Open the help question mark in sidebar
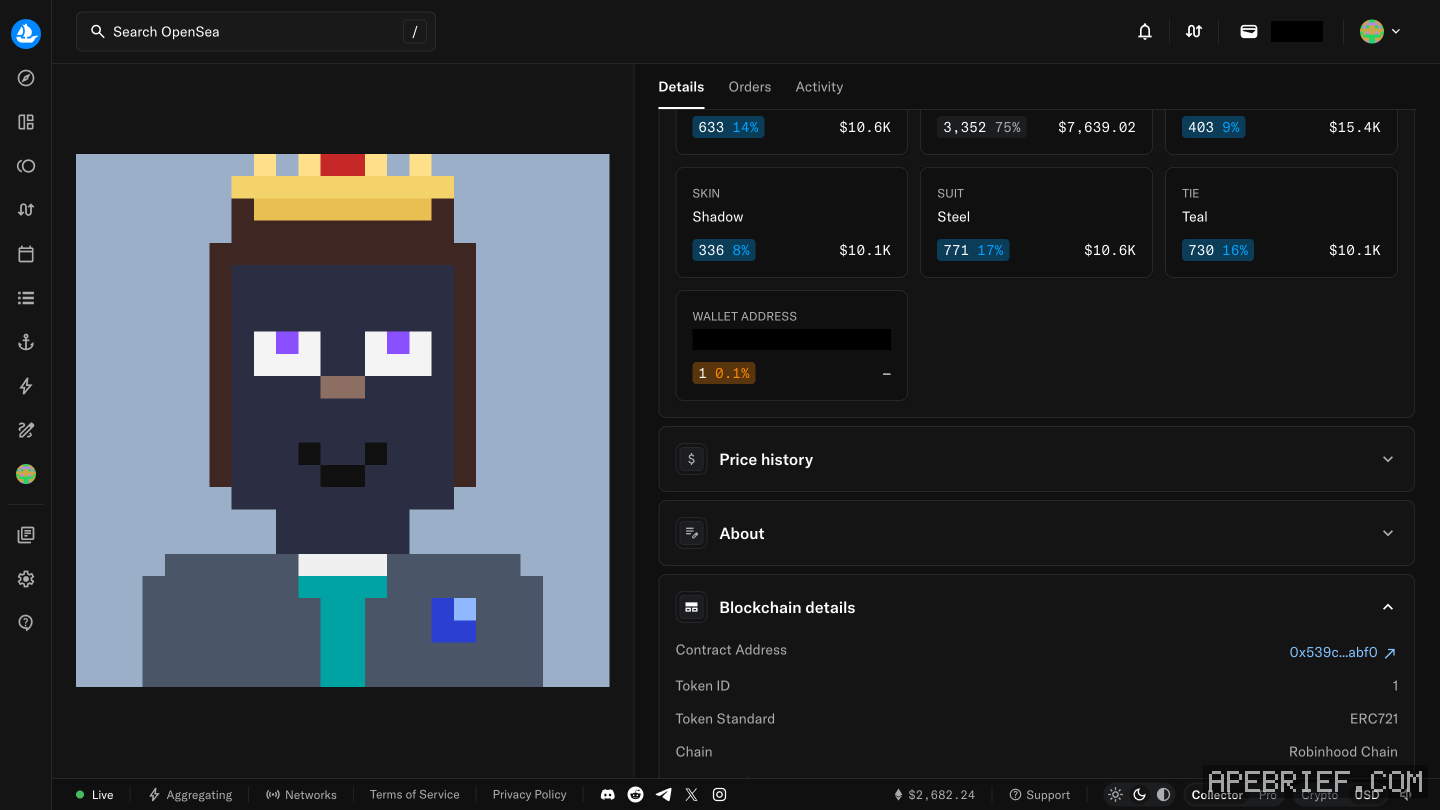The height and width of the screenshot is (810, 1440). tap(26, 623)
